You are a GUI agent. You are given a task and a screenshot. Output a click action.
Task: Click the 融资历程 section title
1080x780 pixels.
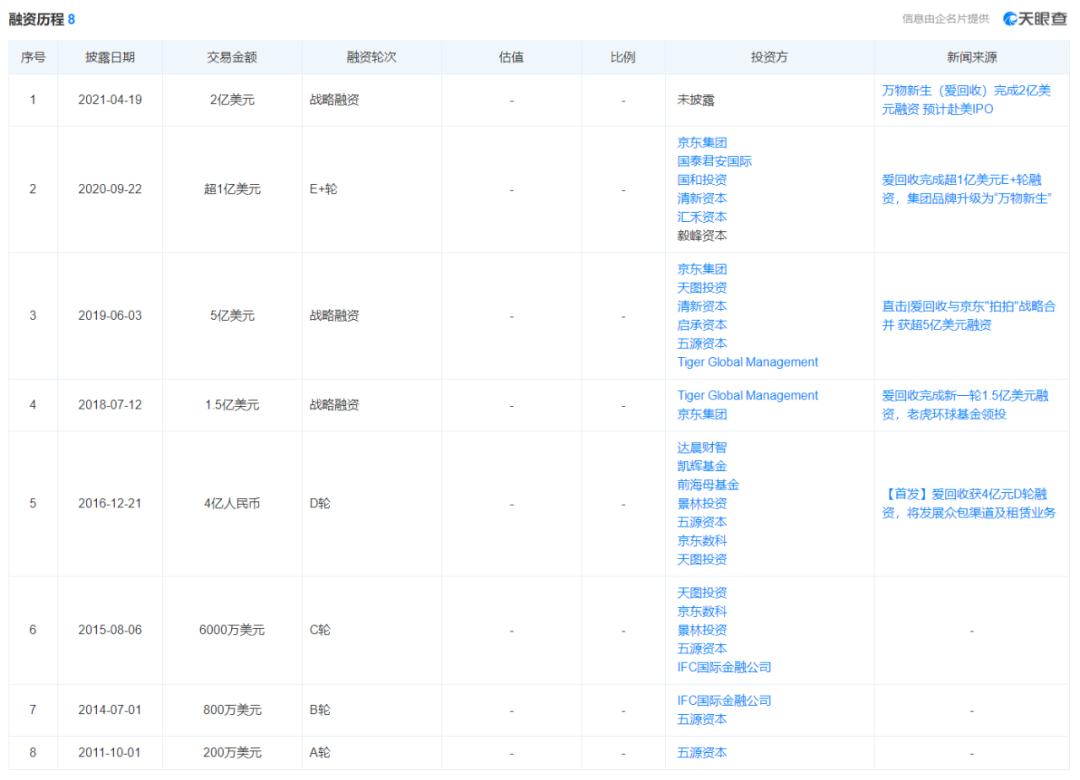[36, 18]
